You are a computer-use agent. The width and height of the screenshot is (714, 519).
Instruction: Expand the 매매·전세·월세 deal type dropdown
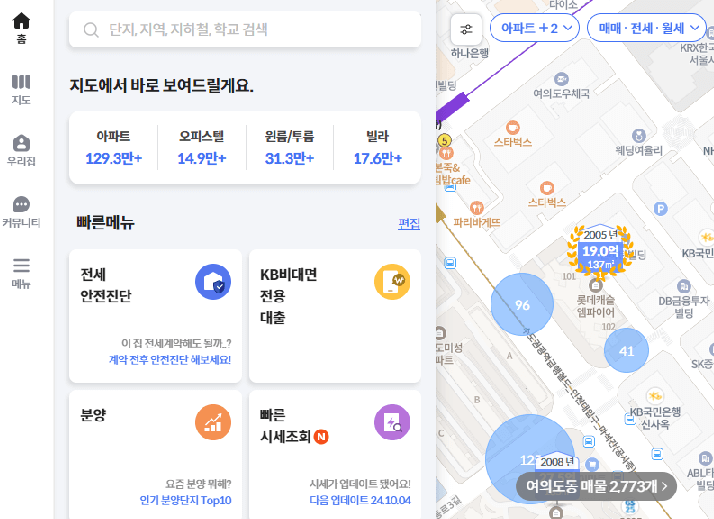click(x=646, y=28)
